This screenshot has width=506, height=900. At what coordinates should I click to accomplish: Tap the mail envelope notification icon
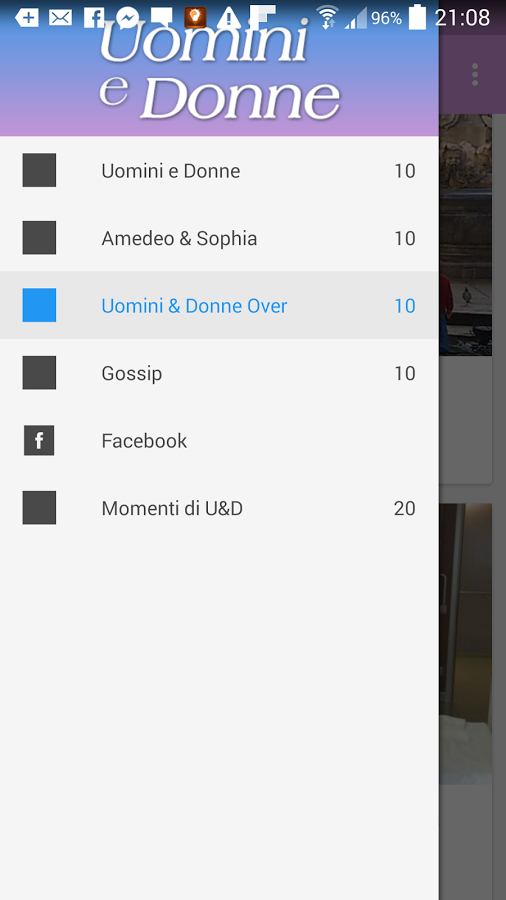(x=60, y=18)
